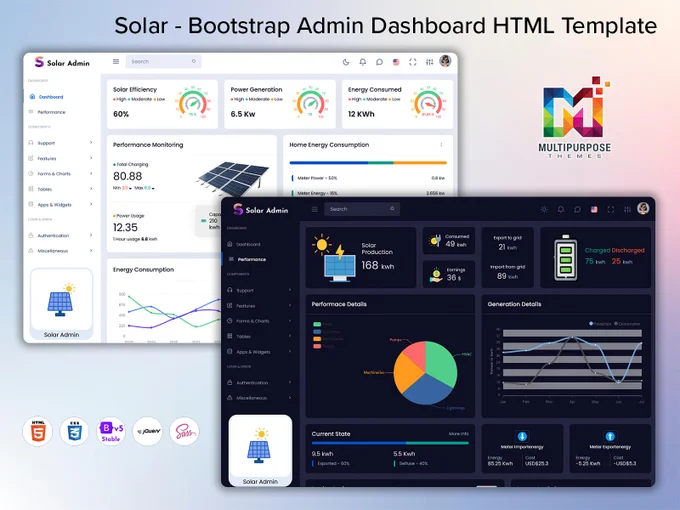Open Apps & Widgets in dark dashboard sidebar

[x=259, y=352]
